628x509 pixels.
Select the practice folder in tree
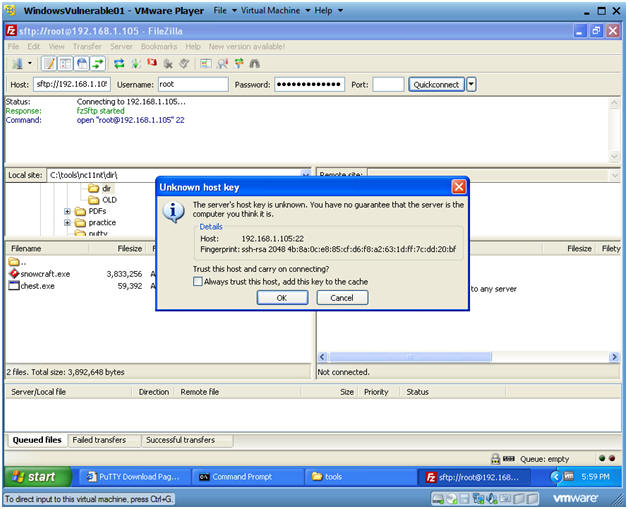point(96,222)
